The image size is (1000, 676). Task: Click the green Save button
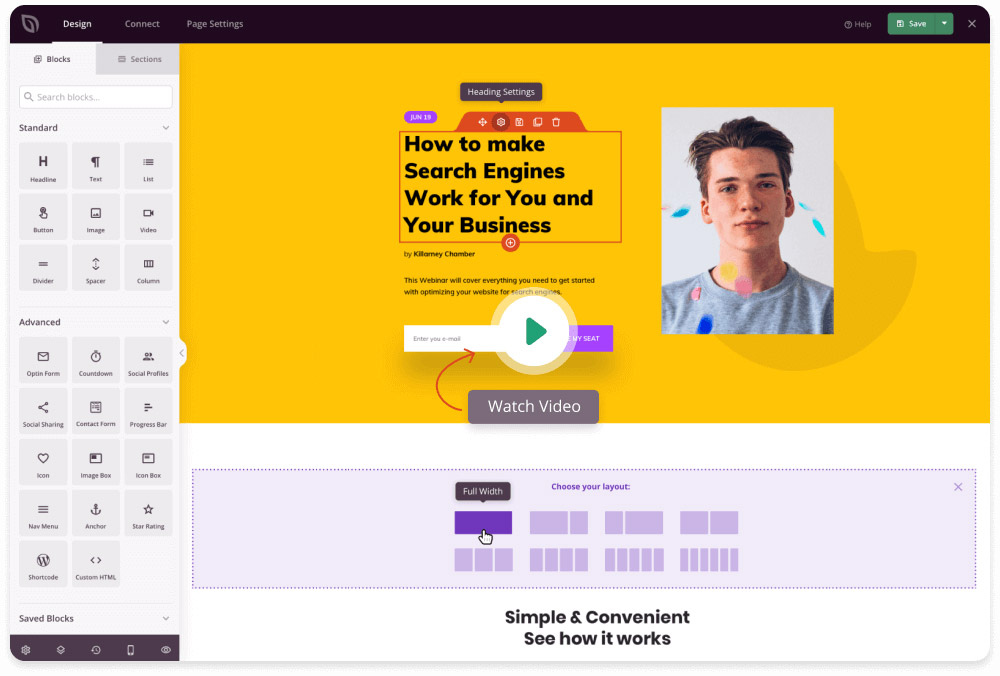tap(910, 24)
